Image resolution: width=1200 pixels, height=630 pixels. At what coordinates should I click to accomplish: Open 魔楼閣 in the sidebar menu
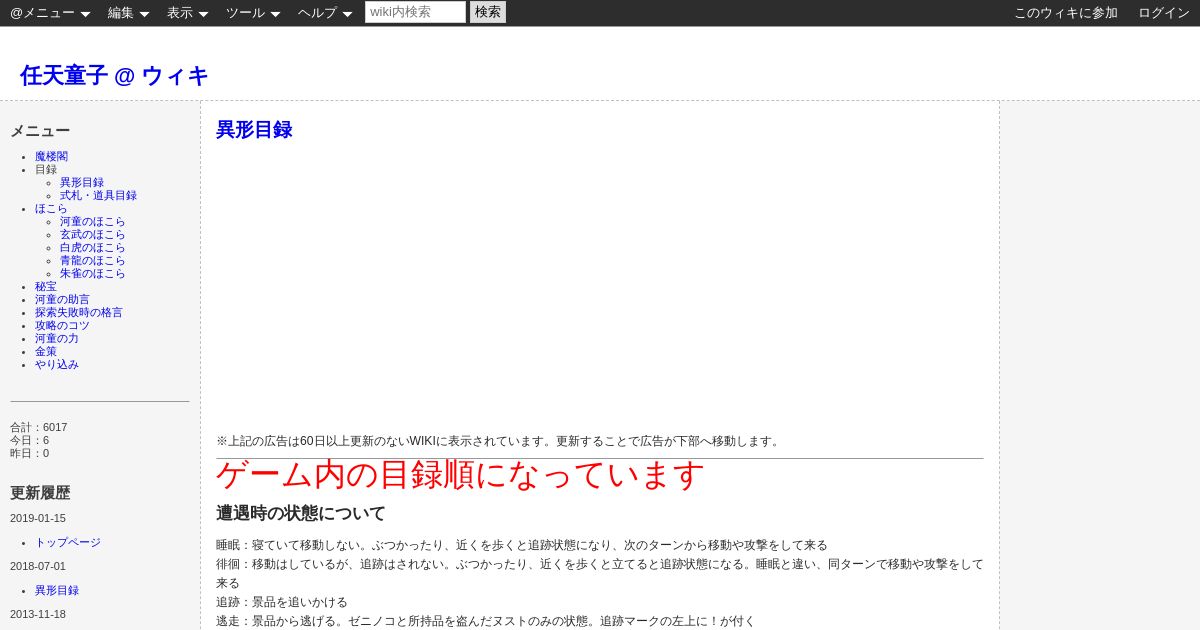[51, 157]
